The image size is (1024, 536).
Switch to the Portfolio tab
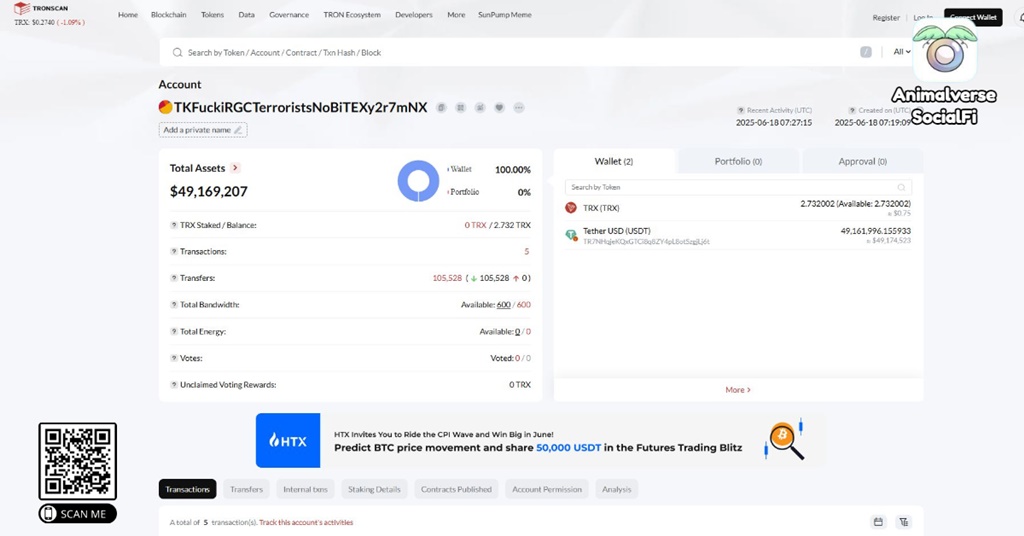pyautogui.click(x=738, y=161)
